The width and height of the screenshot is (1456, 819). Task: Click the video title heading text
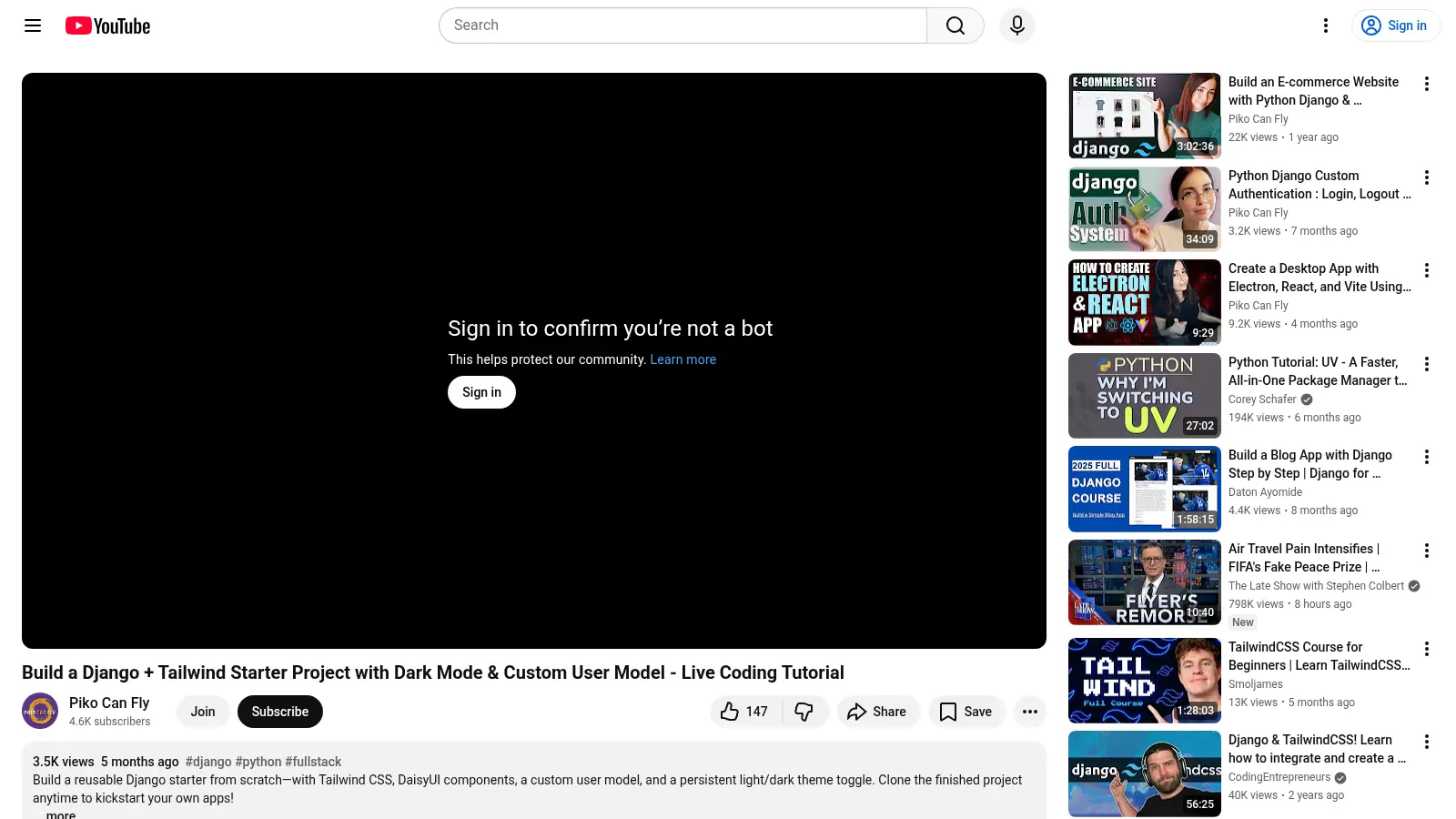click(x=433, y=672)
